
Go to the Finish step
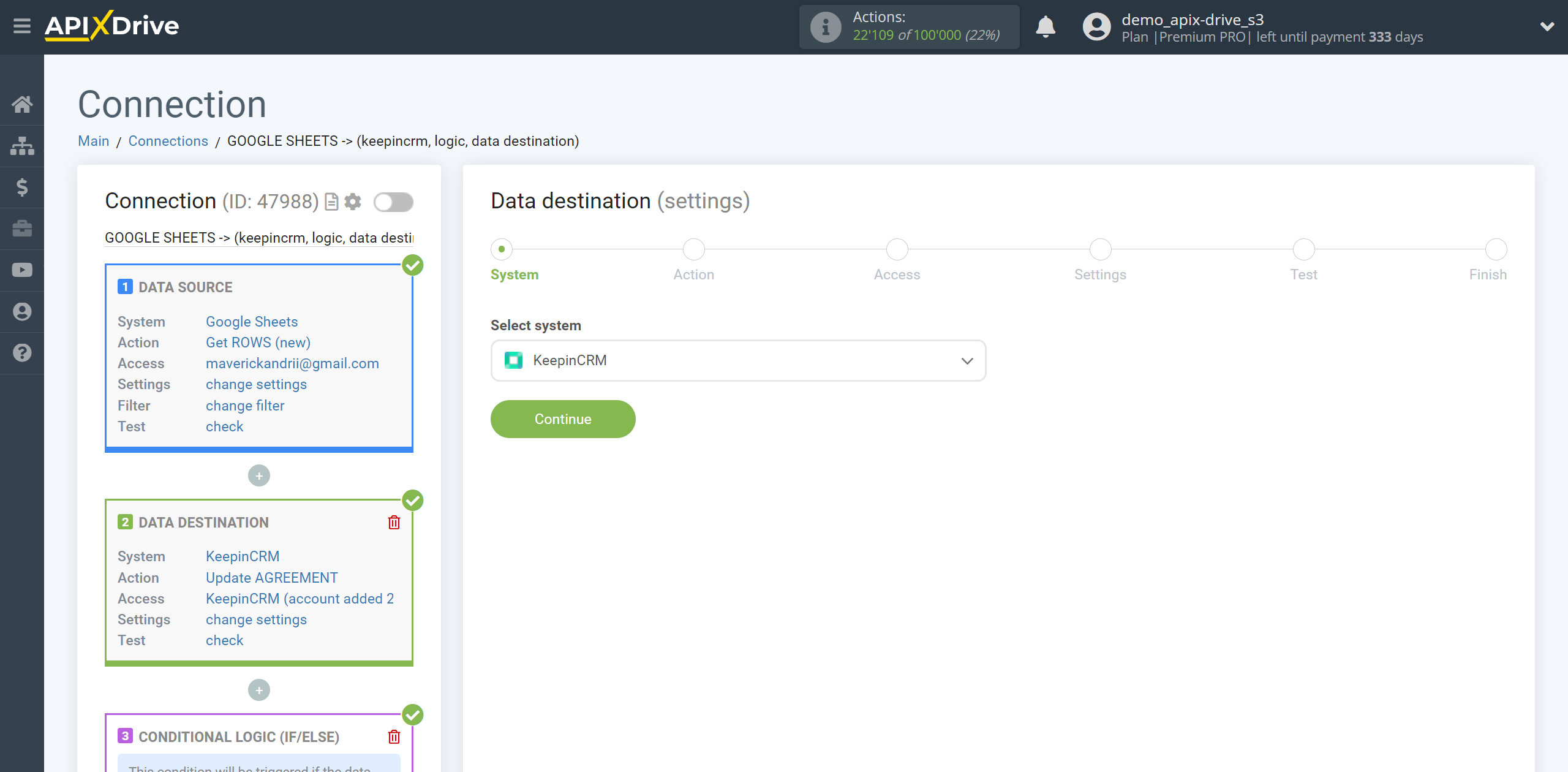coord(1496,249)
